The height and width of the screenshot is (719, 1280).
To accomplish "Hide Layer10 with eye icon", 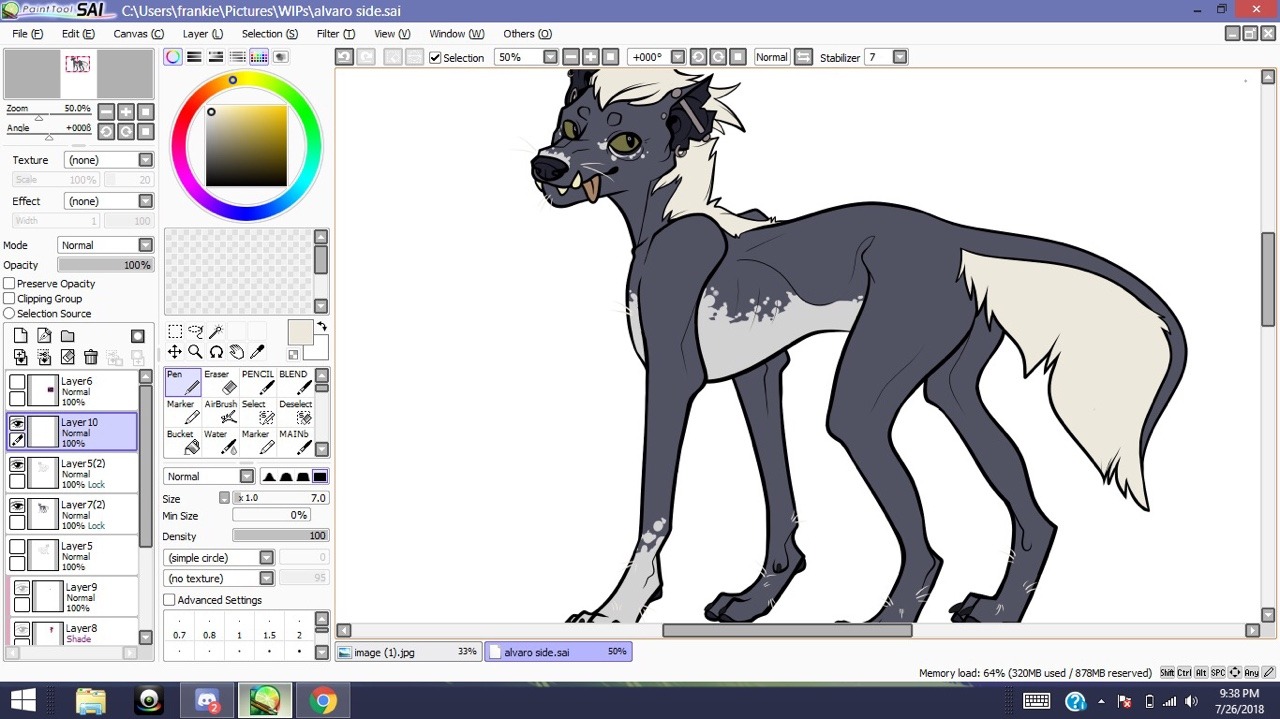I will point(17,424).
